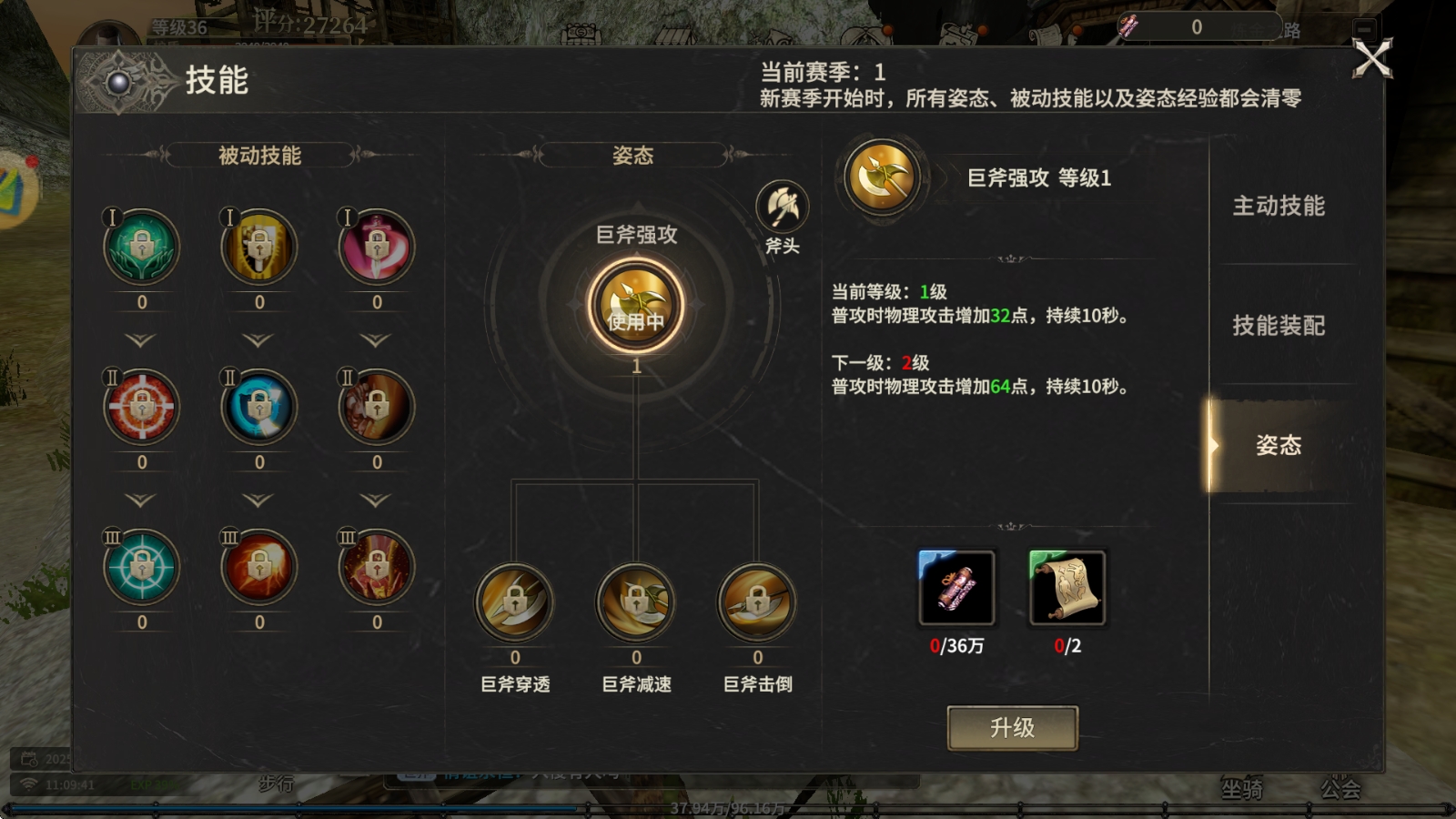This screenshot has width=1456, height=819.
Task: Click the red crosshair tier II passive skill
Action: 142,407
